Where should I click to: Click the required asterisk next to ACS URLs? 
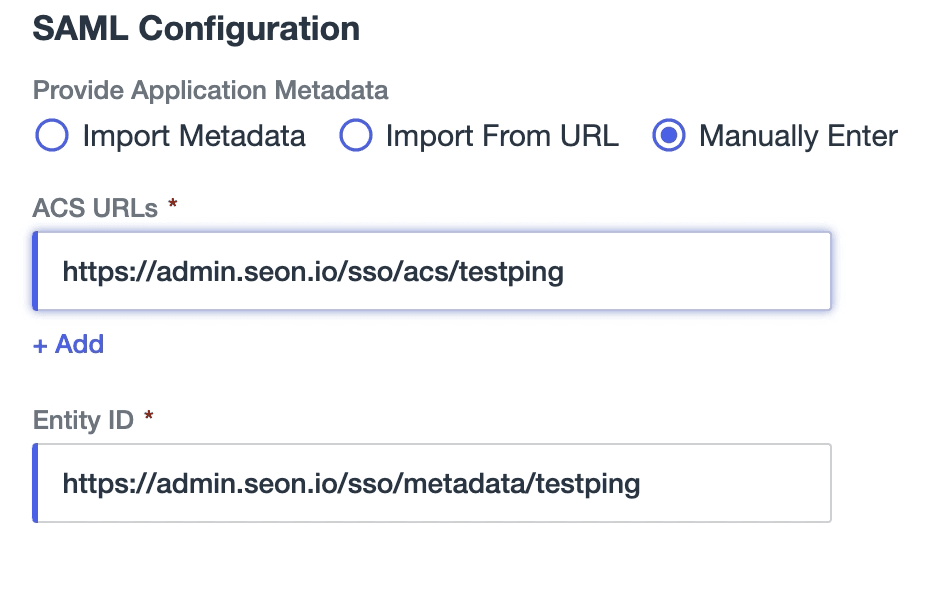(x=172, y=204)
